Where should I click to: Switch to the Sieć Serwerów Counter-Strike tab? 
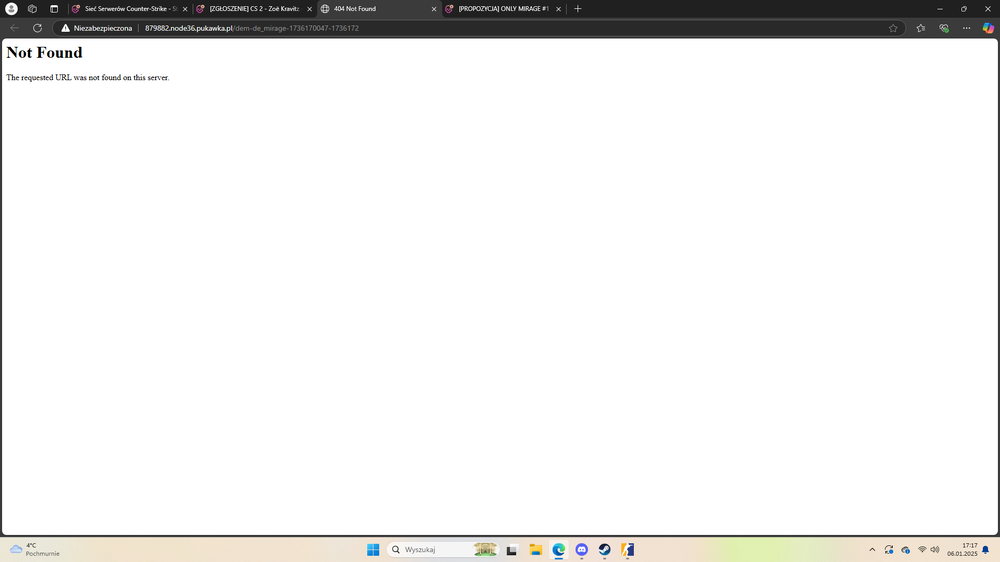(130, 9)
